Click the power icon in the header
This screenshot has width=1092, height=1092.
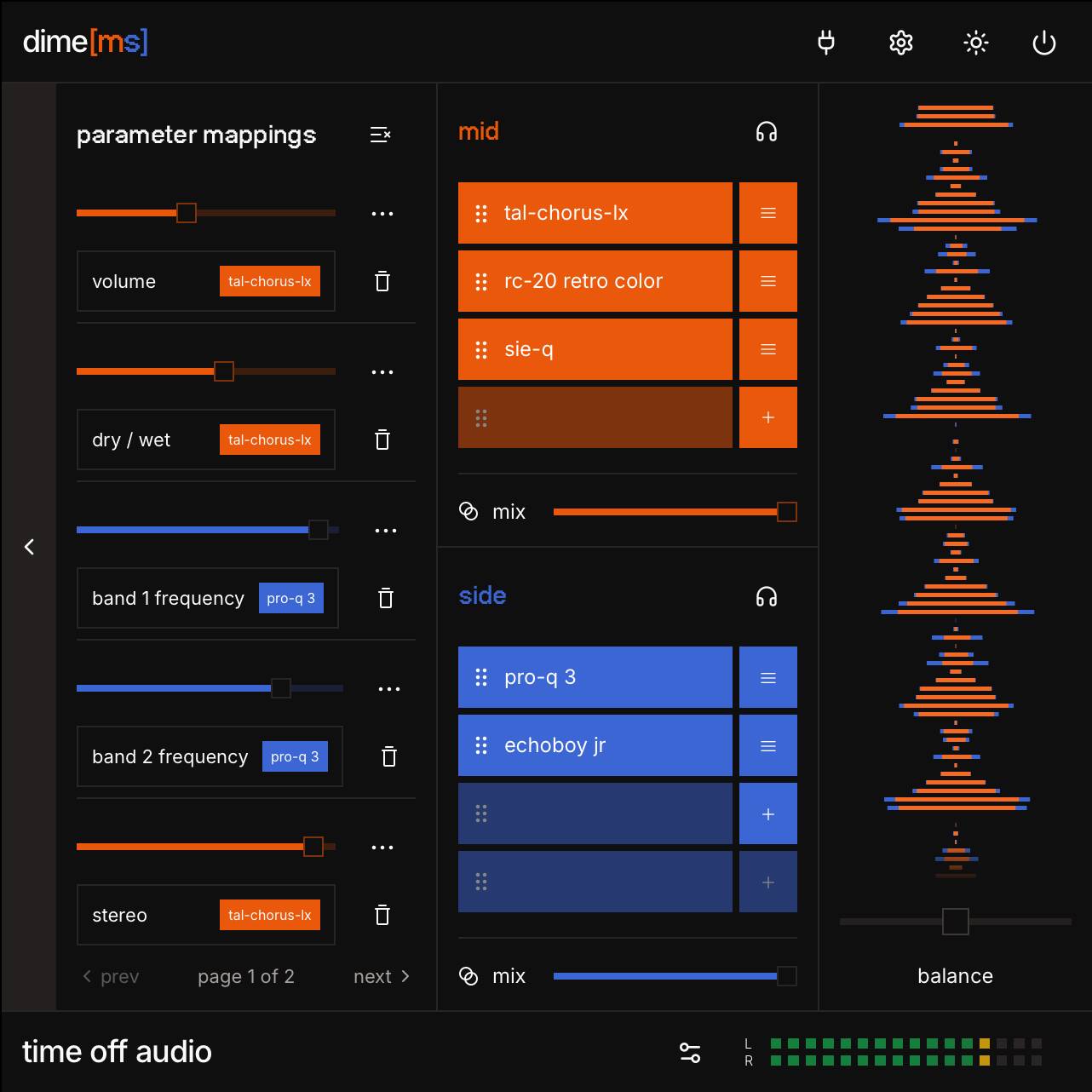[x=1043, y=43]
